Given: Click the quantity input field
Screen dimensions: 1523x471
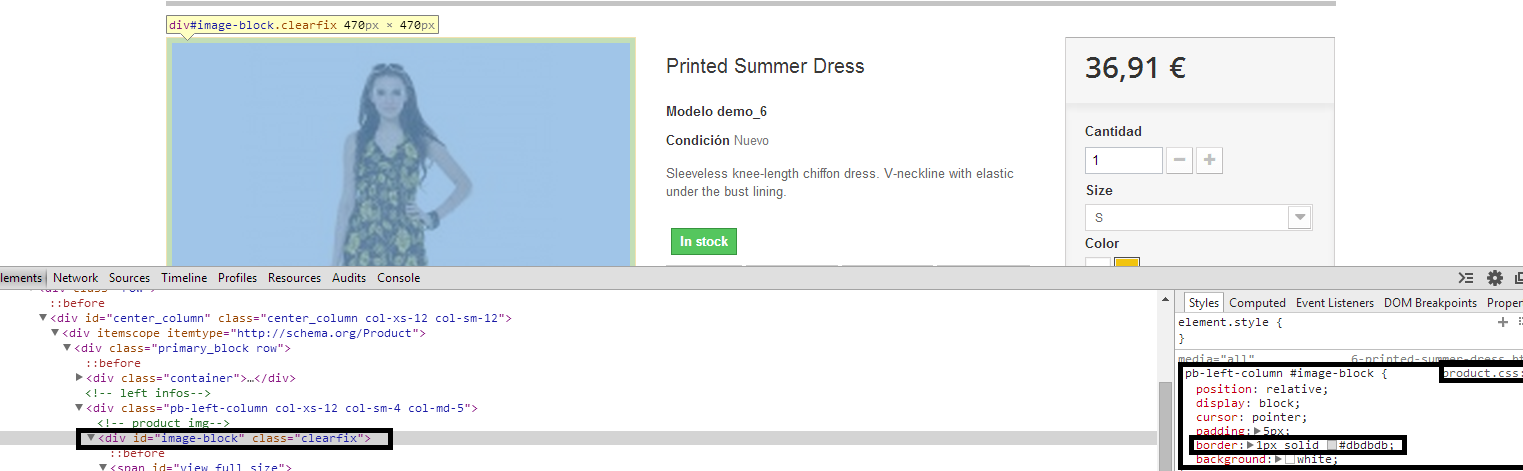Looking at the screenshot, I should pos(1123,160).
